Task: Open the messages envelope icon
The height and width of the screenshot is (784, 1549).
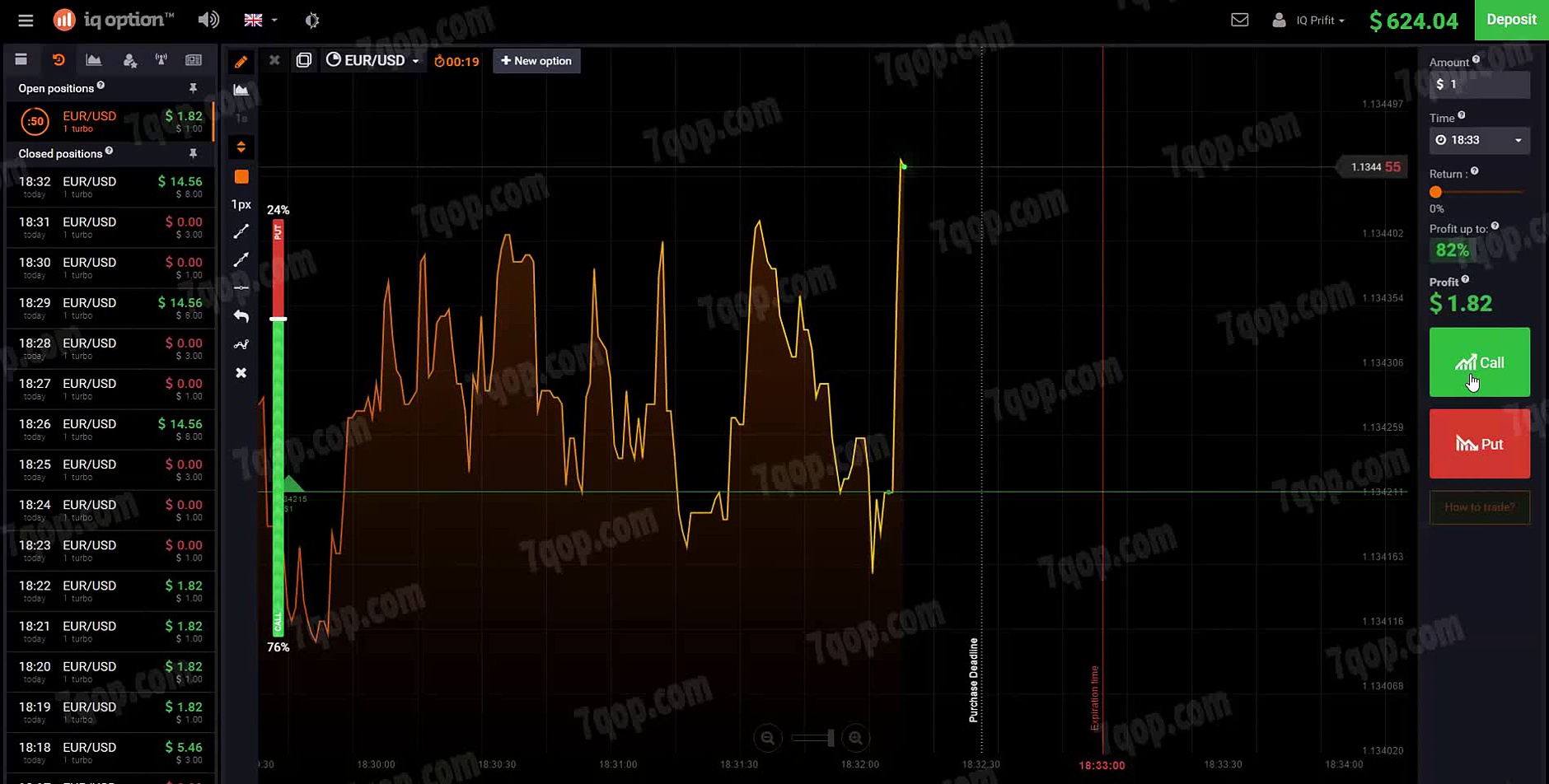Action: [1239, 20]
